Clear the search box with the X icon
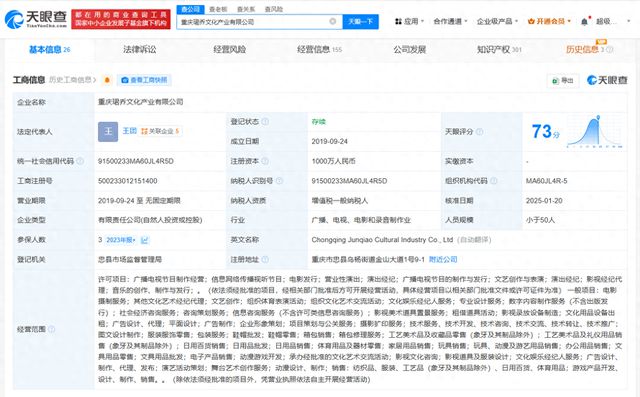Screen dimensions: 640x397 333,21
